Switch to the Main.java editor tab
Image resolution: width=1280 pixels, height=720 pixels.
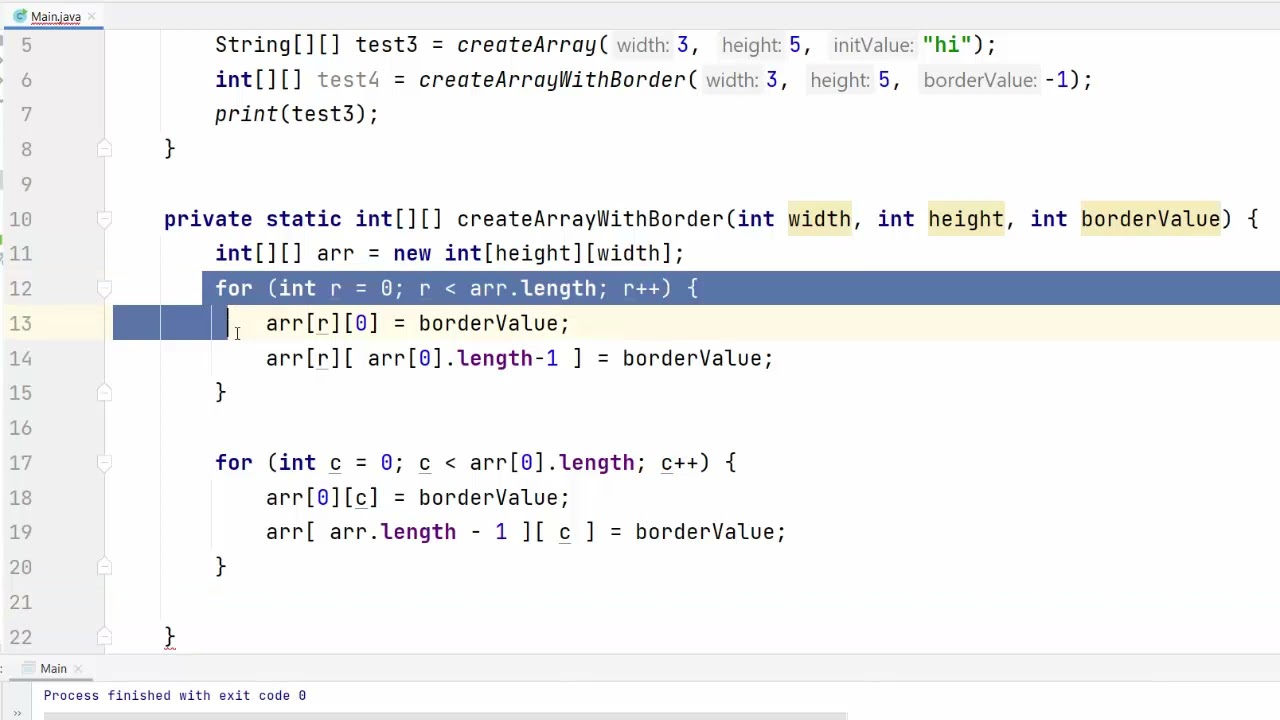[x=55, y=17]
